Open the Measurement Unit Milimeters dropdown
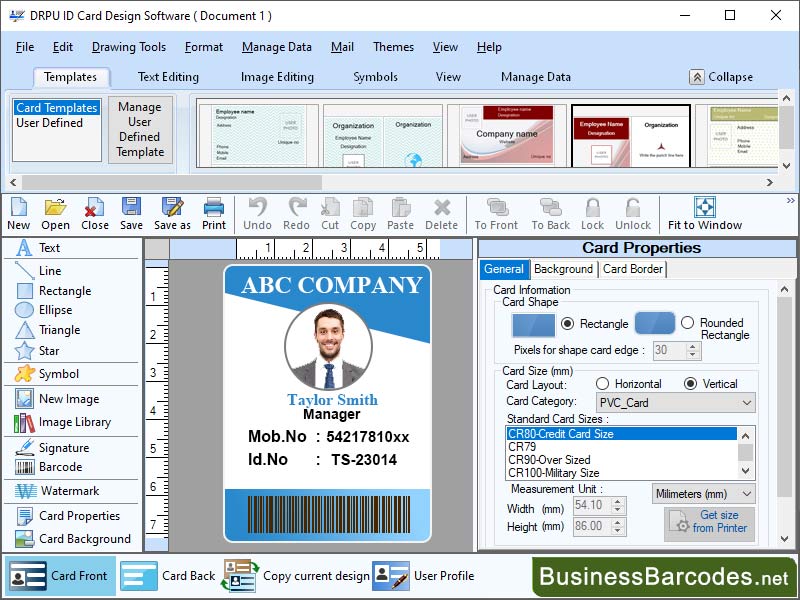Screen dimensions: 800x600 click(x=704, y=494)
